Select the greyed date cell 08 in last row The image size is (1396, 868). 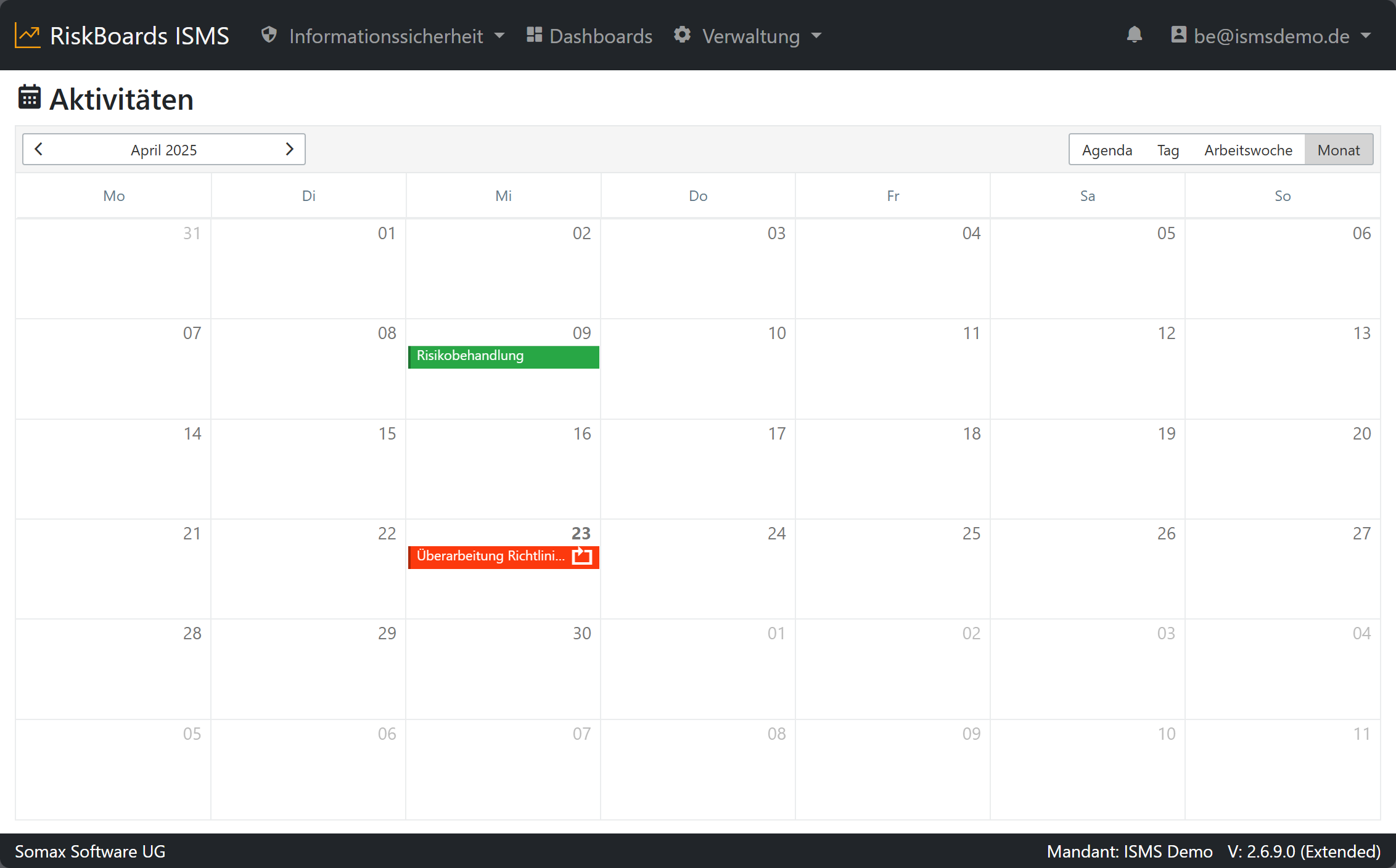(x=698, y=769)
